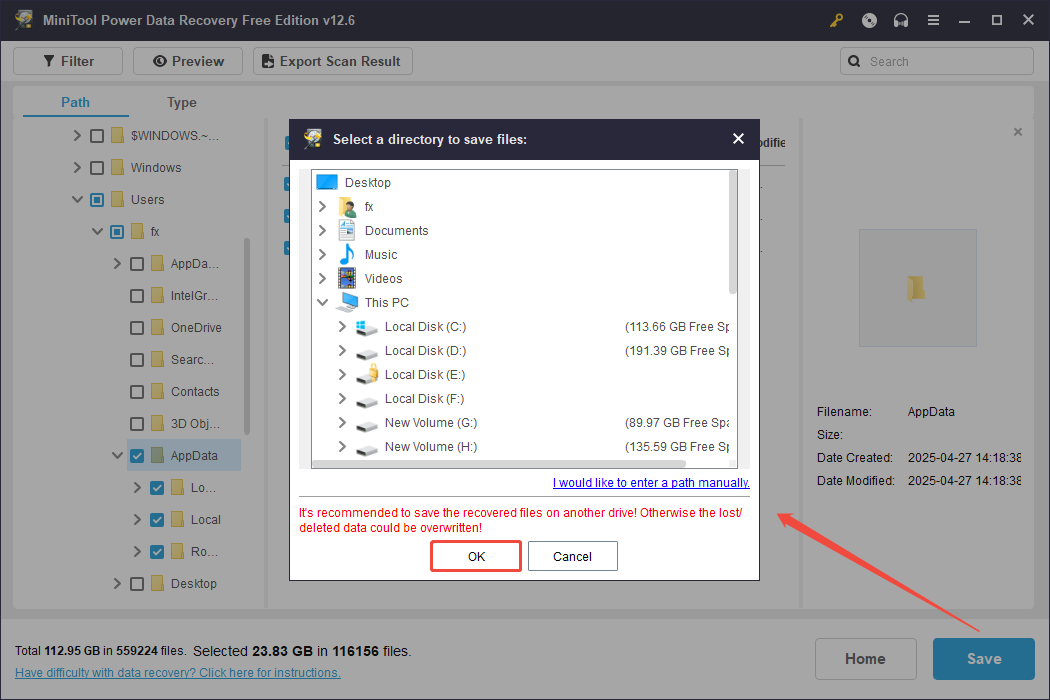Collapse the This PC node
Viewport: 1050px width, 700px height.
323,302
